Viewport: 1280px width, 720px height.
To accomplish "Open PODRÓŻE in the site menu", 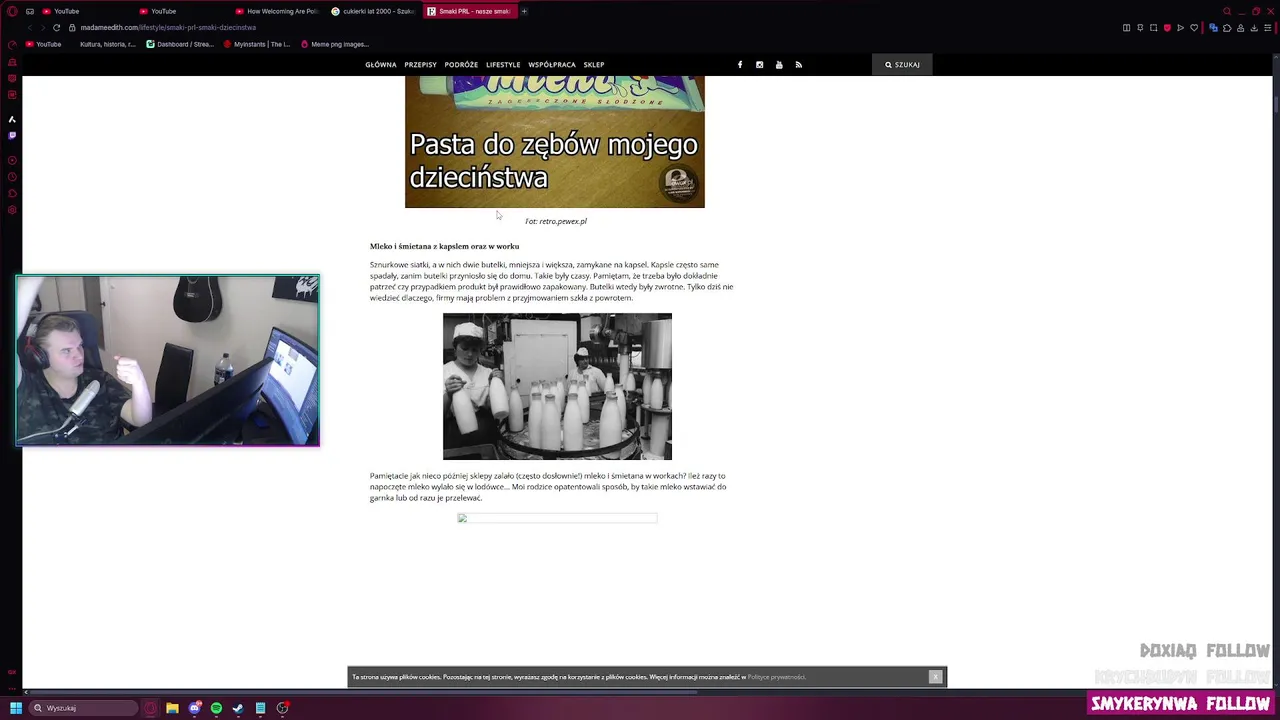I will tap(461, 65).
